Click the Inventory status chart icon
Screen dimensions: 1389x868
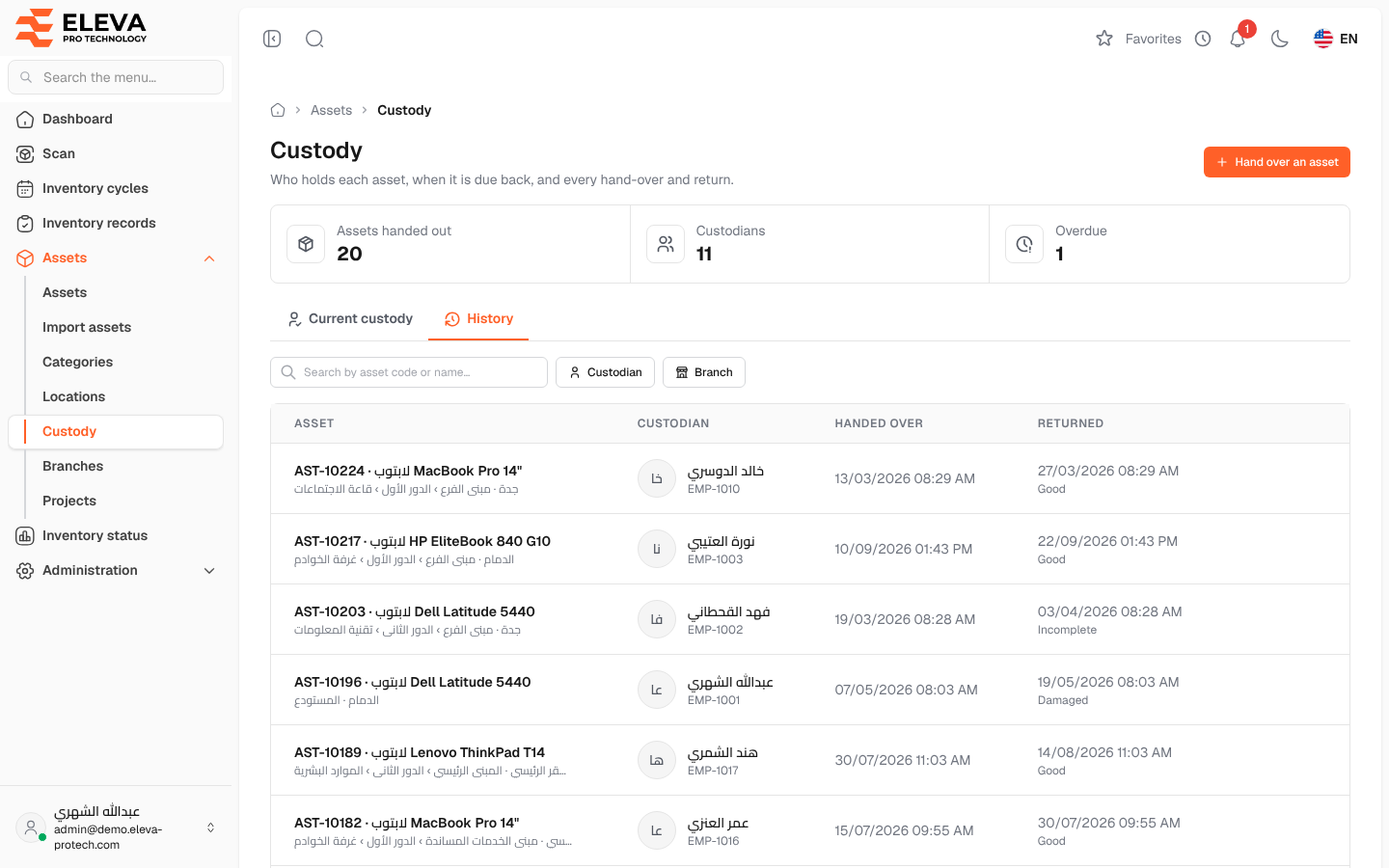25,536
